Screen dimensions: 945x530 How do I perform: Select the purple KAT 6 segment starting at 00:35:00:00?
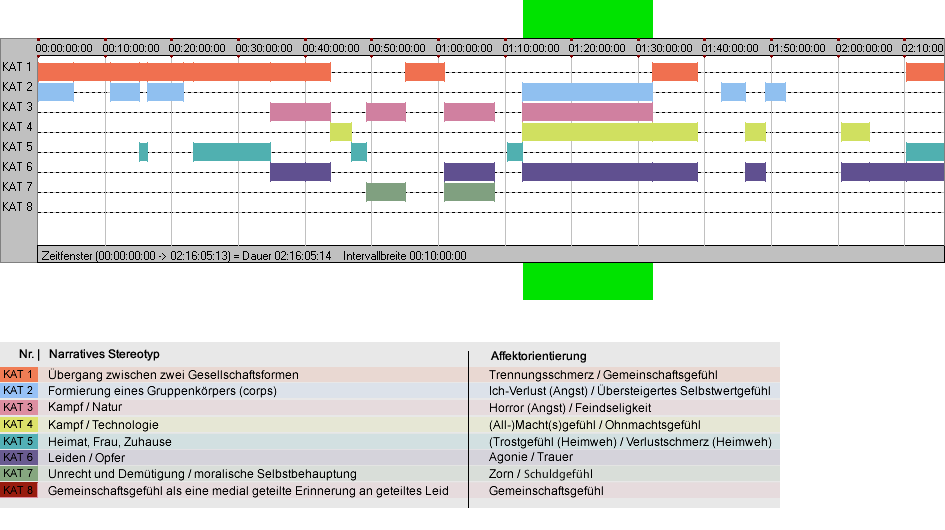(300, 172)
